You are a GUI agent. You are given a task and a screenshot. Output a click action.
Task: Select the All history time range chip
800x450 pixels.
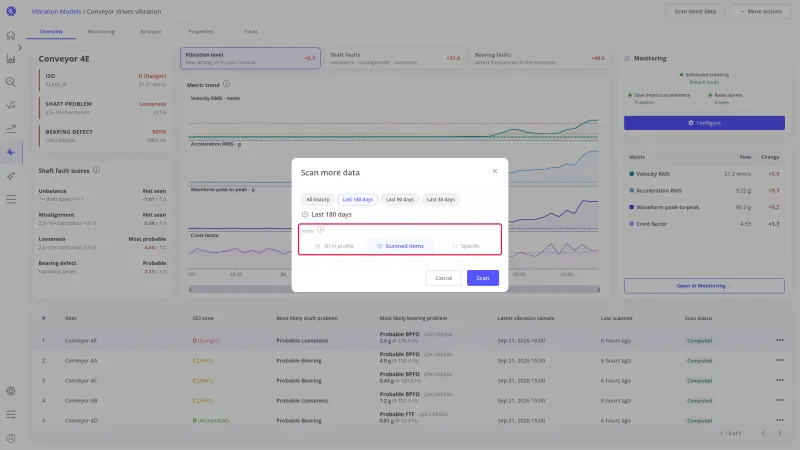(x=317, y=199)
